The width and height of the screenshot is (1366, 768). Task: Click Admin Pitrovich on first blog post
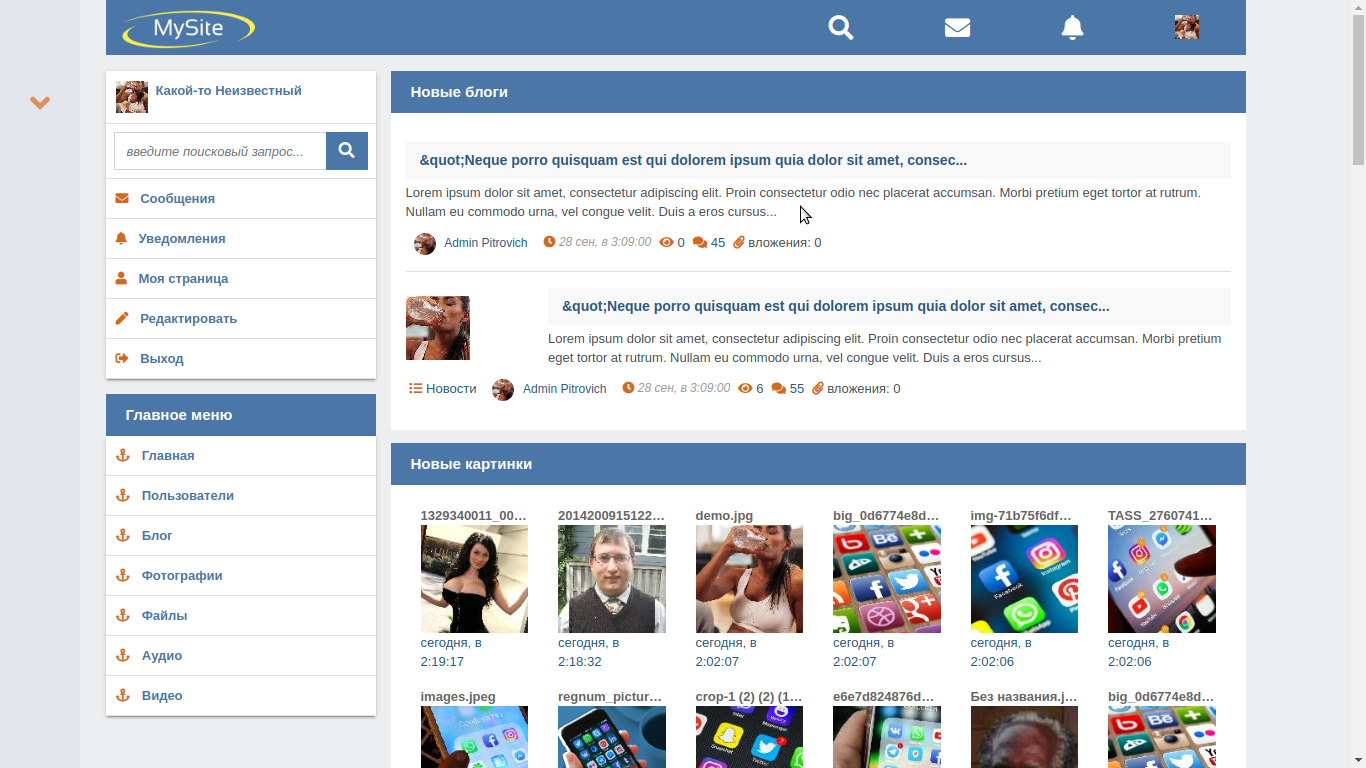tap(486, 243)
